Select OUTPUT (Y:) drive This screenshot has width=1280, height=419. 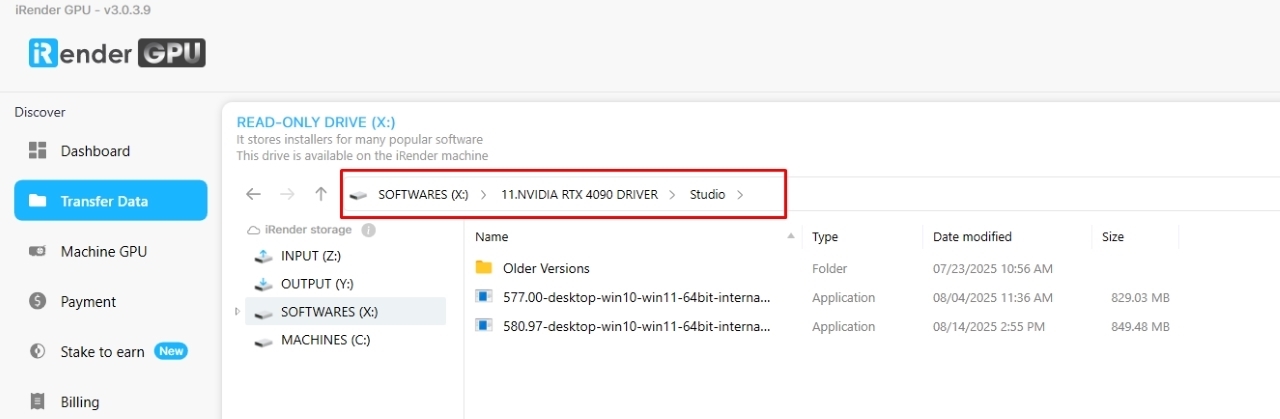point(316,284)
